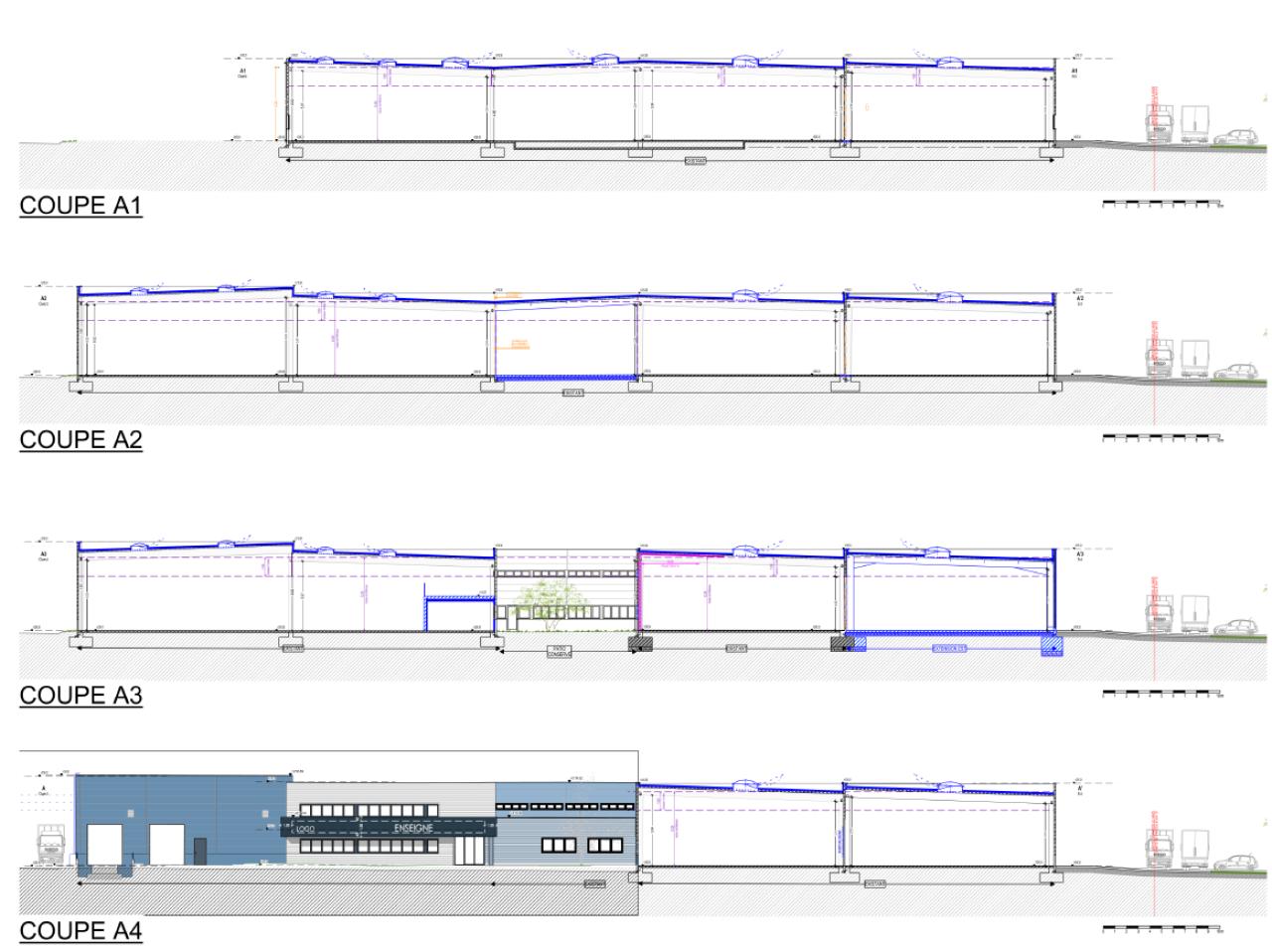The height and width of the screenshot is (952, 1272).
Task: Select the scale bar beside Coupe A3
Action: click(x=1162, y=694)
